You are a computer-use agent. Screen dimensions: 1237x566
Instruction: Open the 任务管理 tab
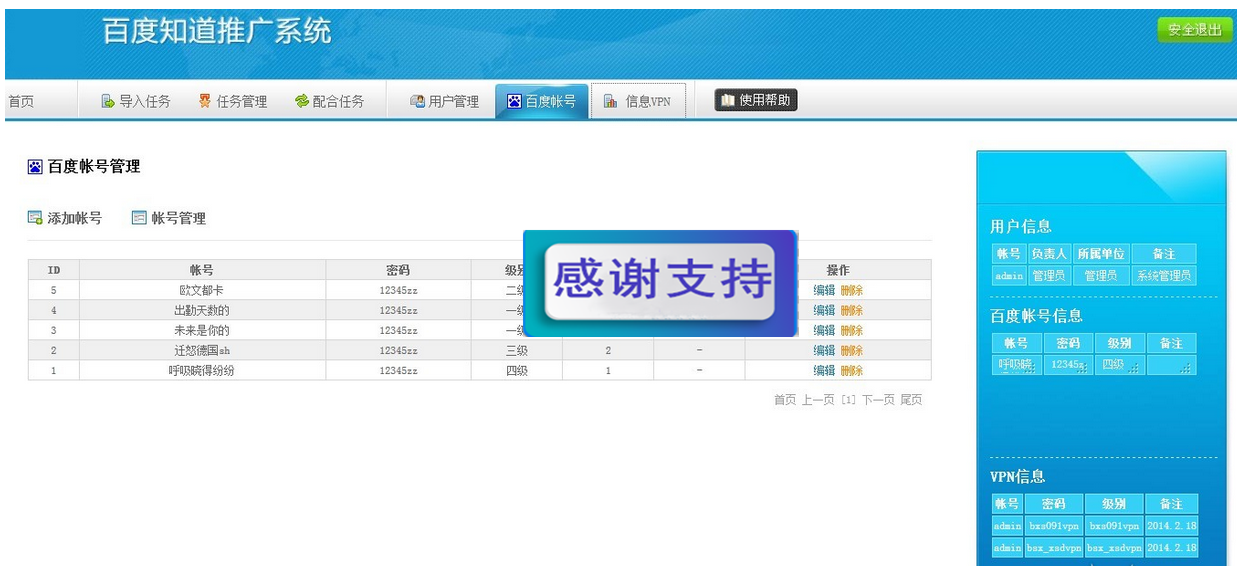coord(233,101)
